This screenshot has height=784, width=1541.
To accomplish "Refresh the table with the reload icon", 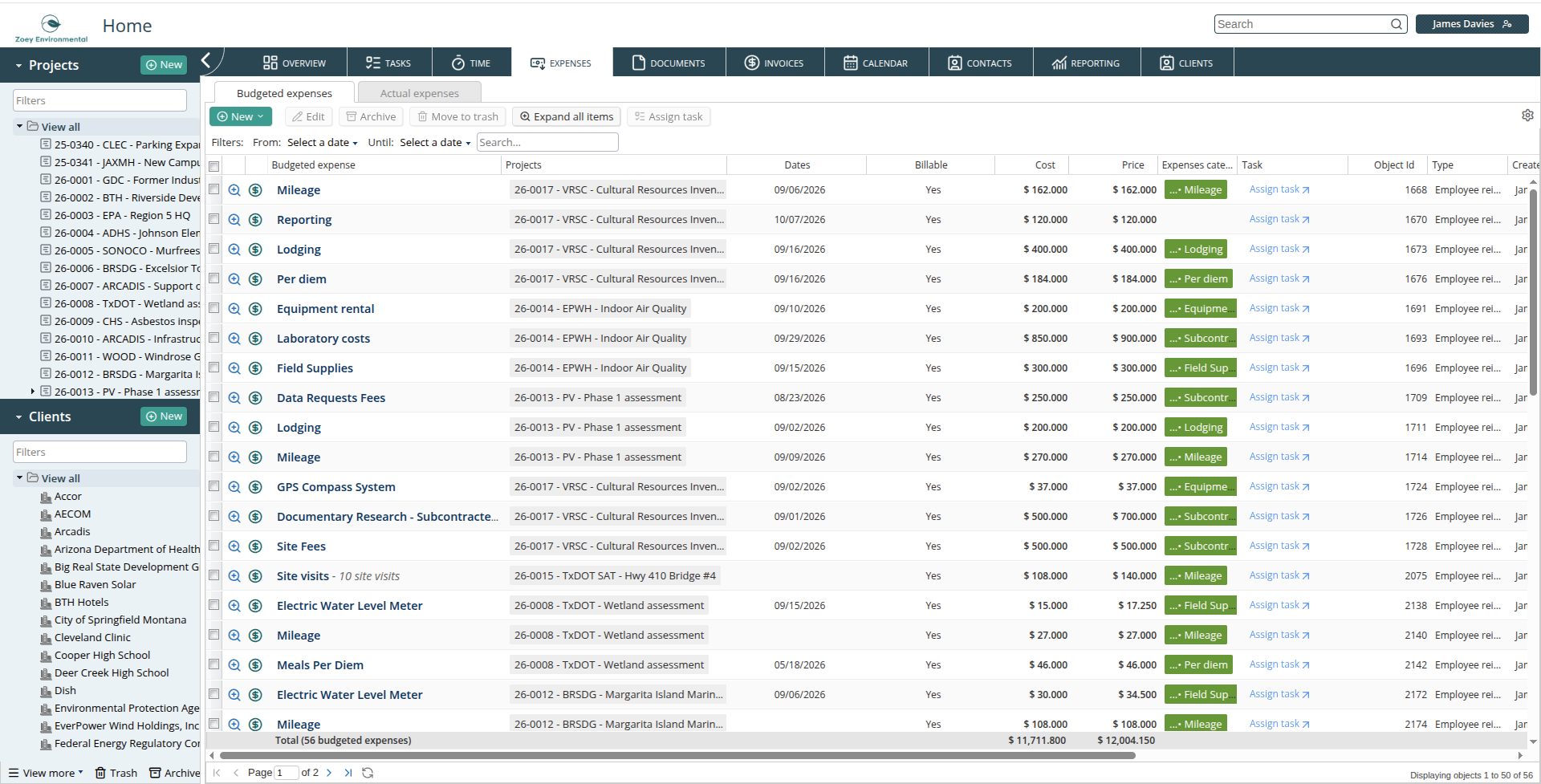I will tap(368, 773).
